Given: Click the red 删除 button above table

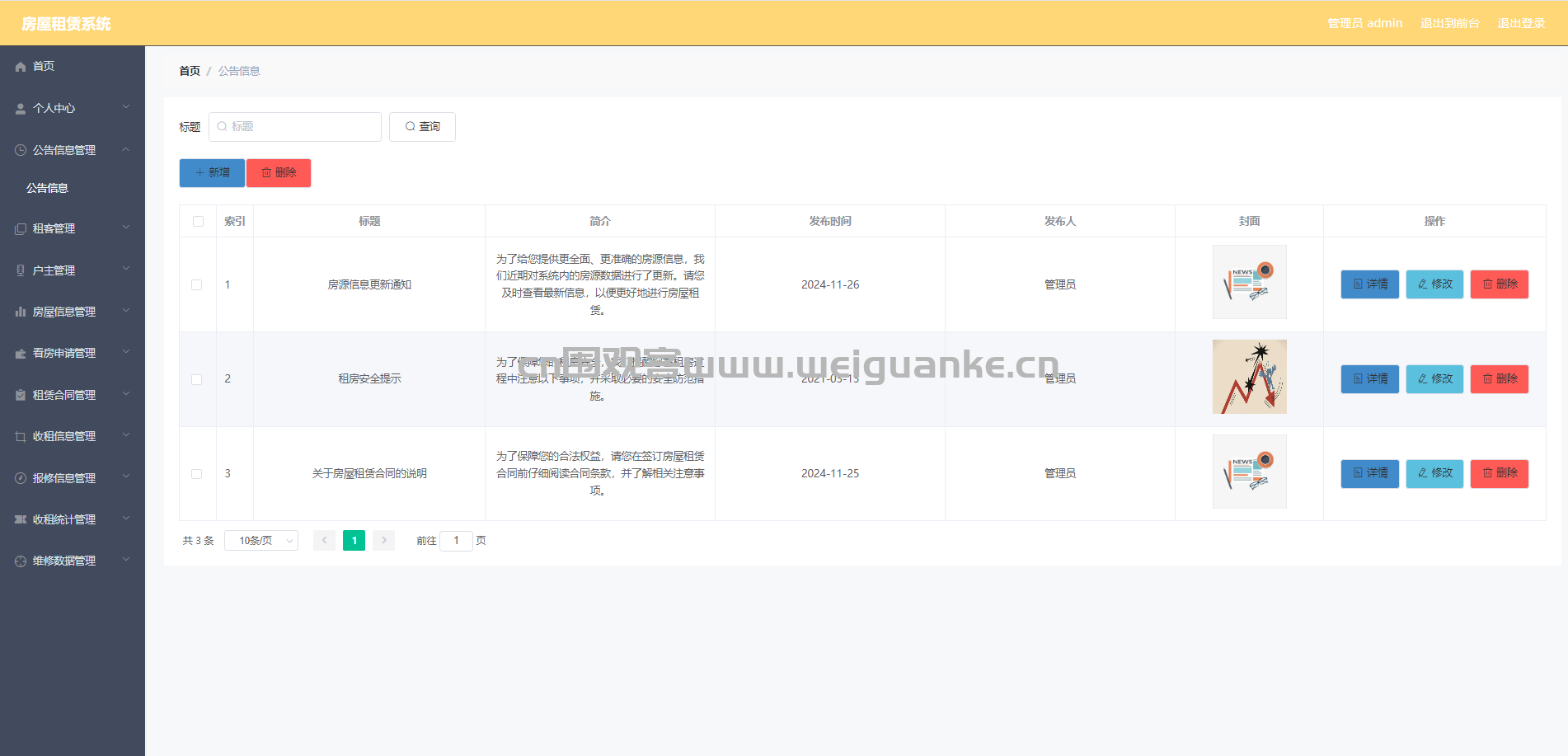Looking at the screenshot, I should 279,173.
